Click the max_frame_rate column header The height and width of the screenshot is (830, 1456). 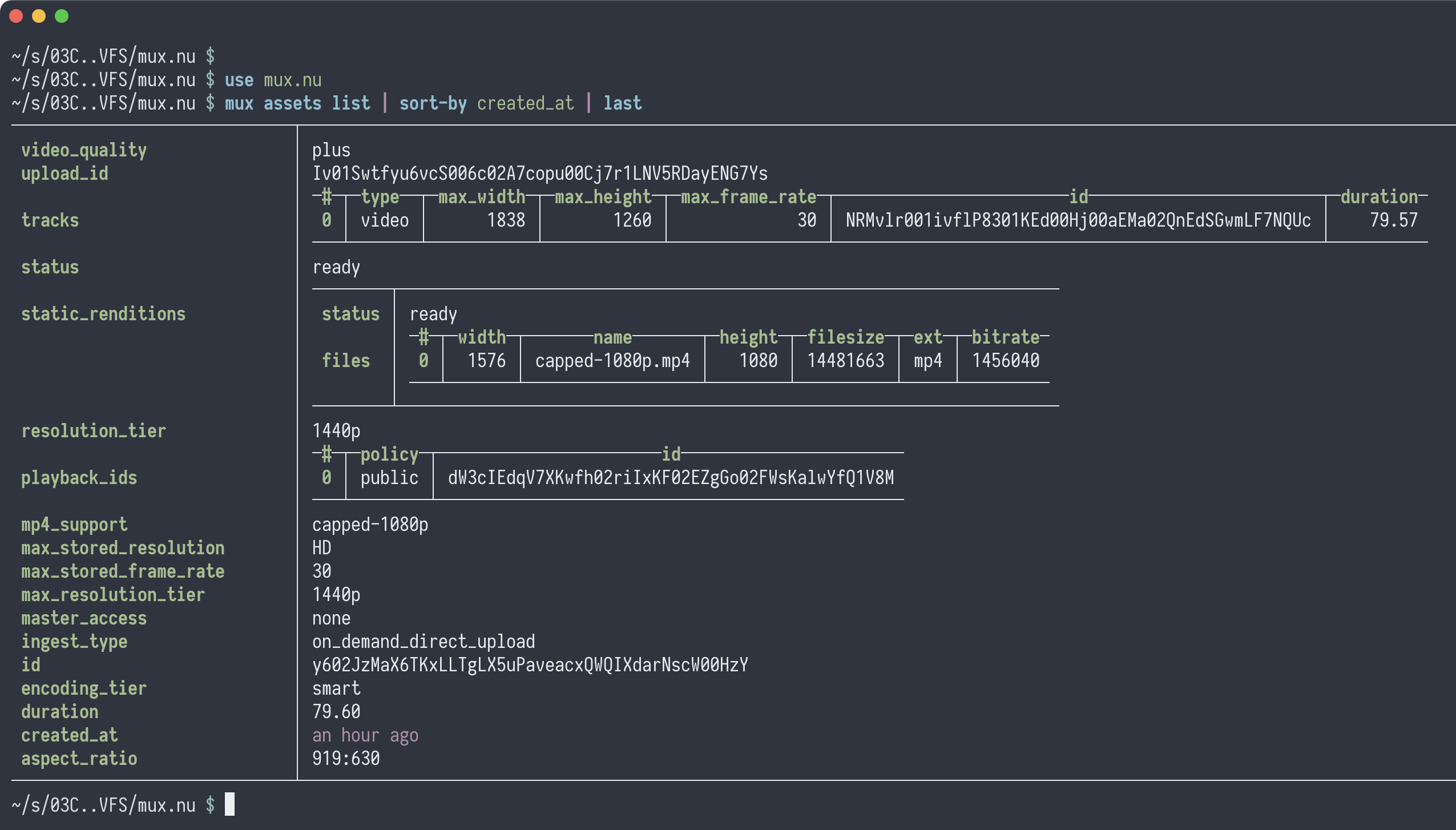pyautogui.click(x=748, y=197)
